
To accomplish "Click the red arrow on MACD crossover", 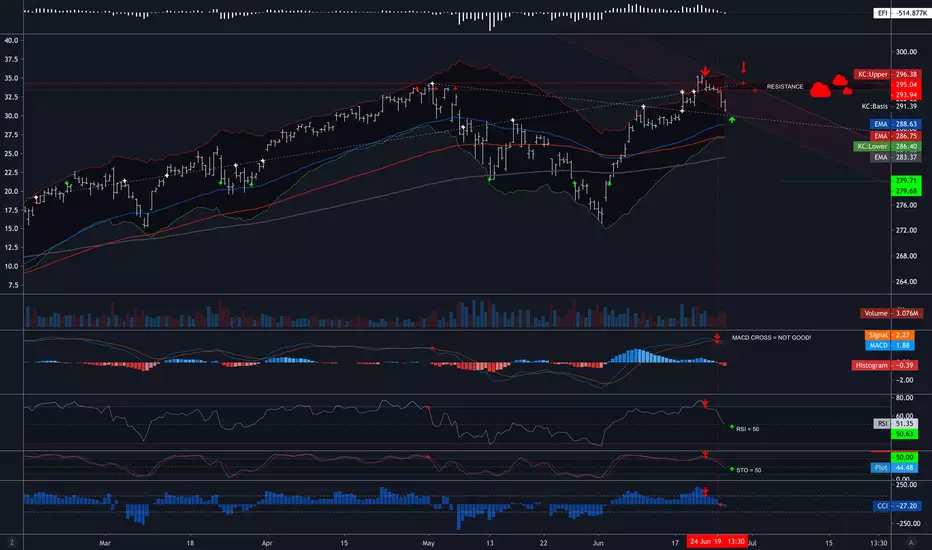I will click(x=717, y=338).
